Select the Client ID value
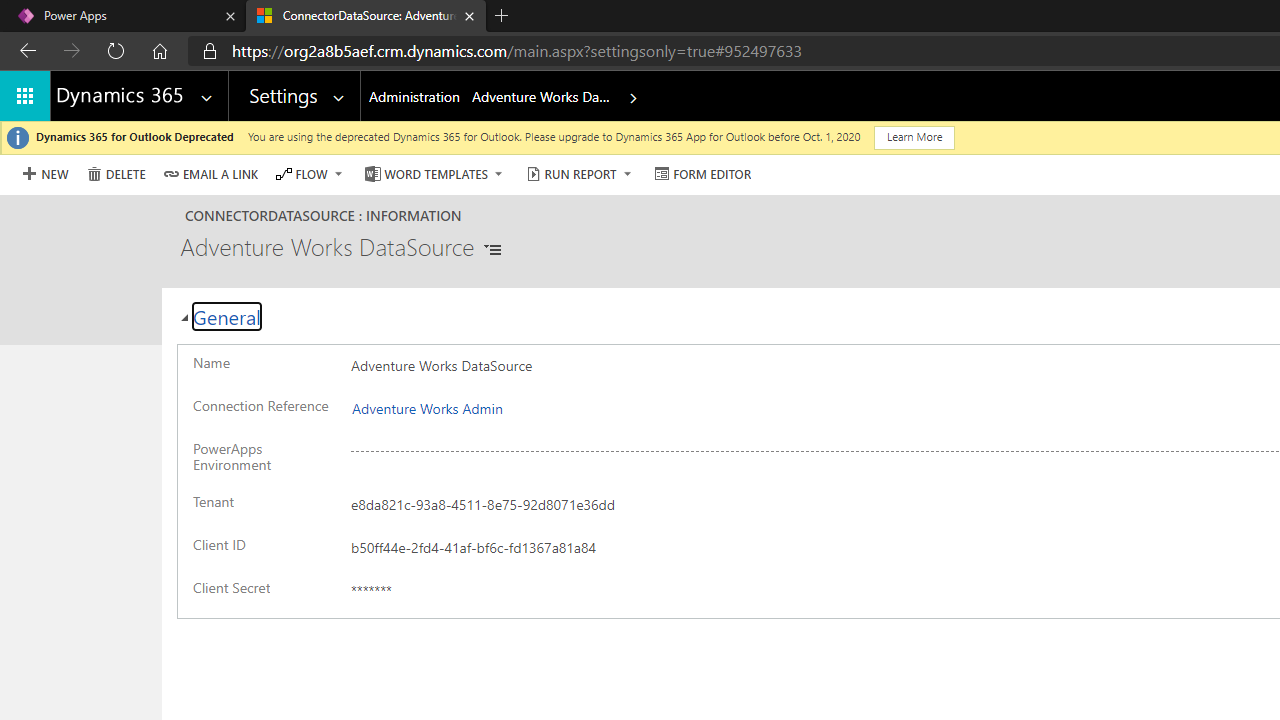The height and width of the screenshot is (720, 1280). (473, 548)
